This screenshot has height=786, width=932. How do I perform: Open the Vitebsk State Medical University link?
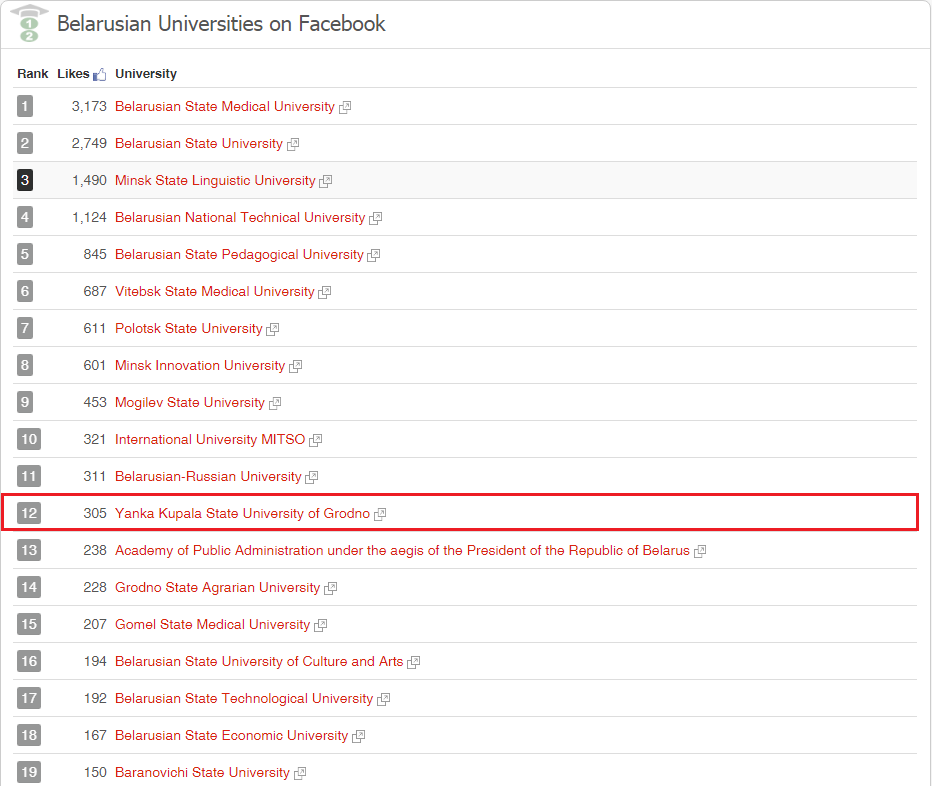215,291
